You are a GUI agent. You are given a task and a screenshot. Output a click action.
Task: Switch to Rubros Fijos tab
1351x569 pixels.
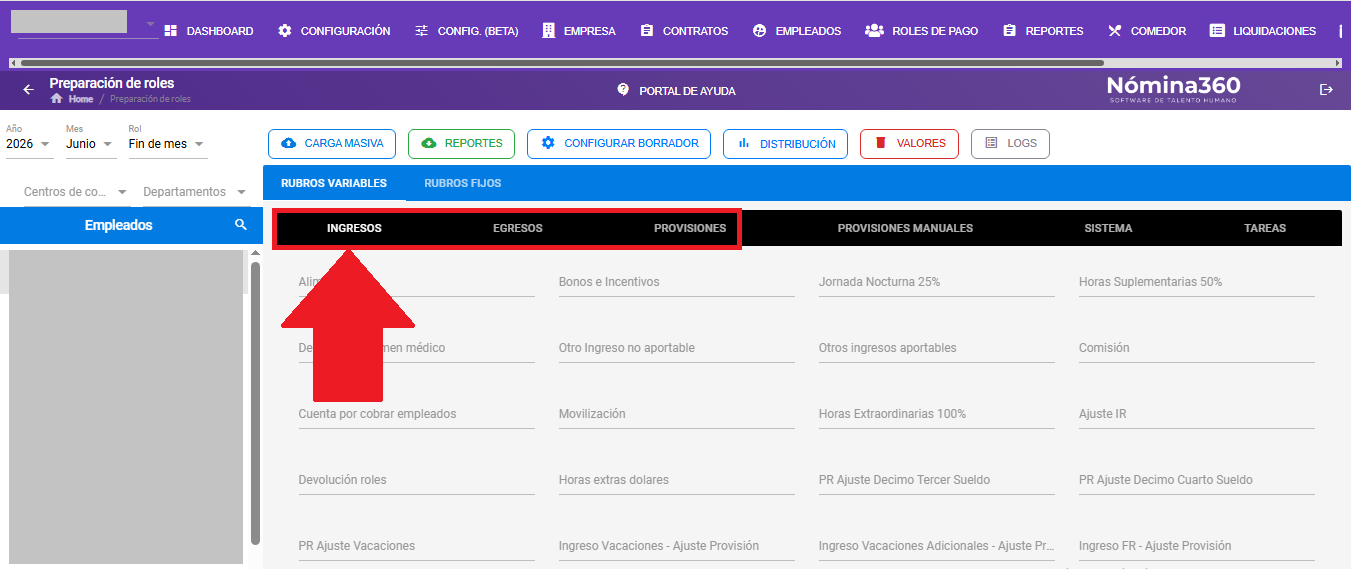pos(463,183)
